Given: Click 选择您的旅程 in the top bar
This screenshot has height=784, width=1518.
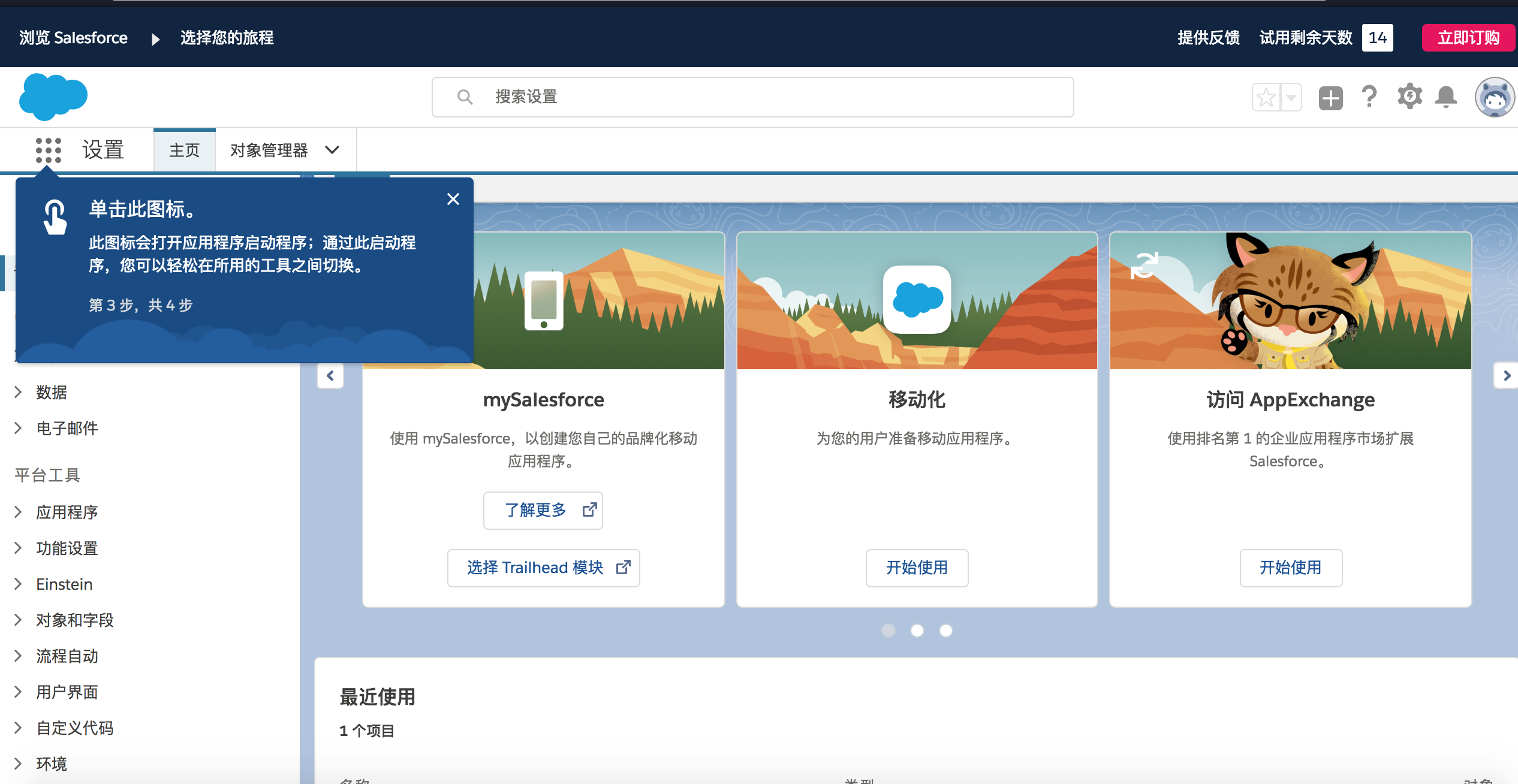Looking at the screenshot, I should click(x=227, y=38).
